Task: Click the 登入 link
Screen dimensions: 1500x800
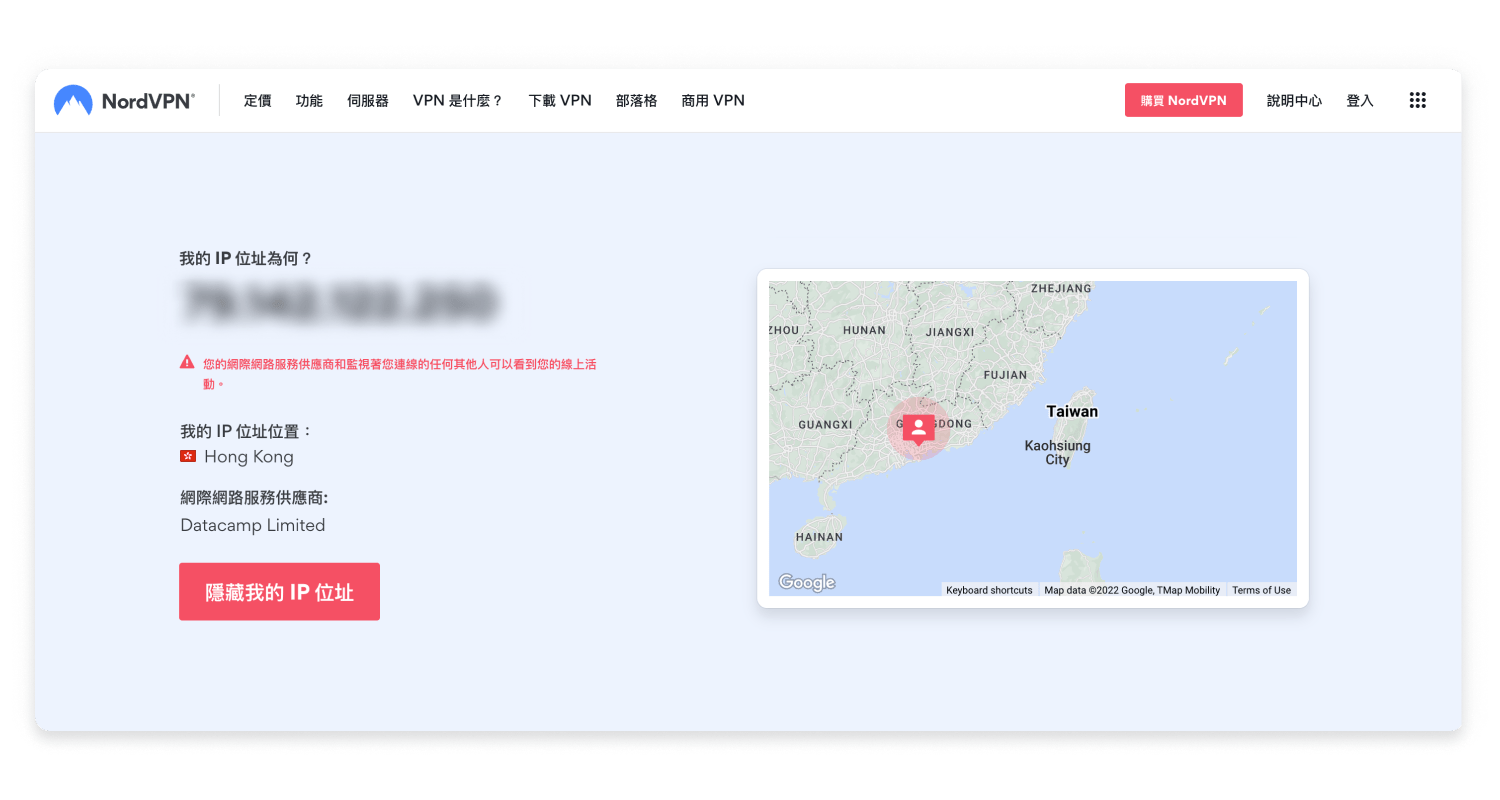Action: [1360, 100]
